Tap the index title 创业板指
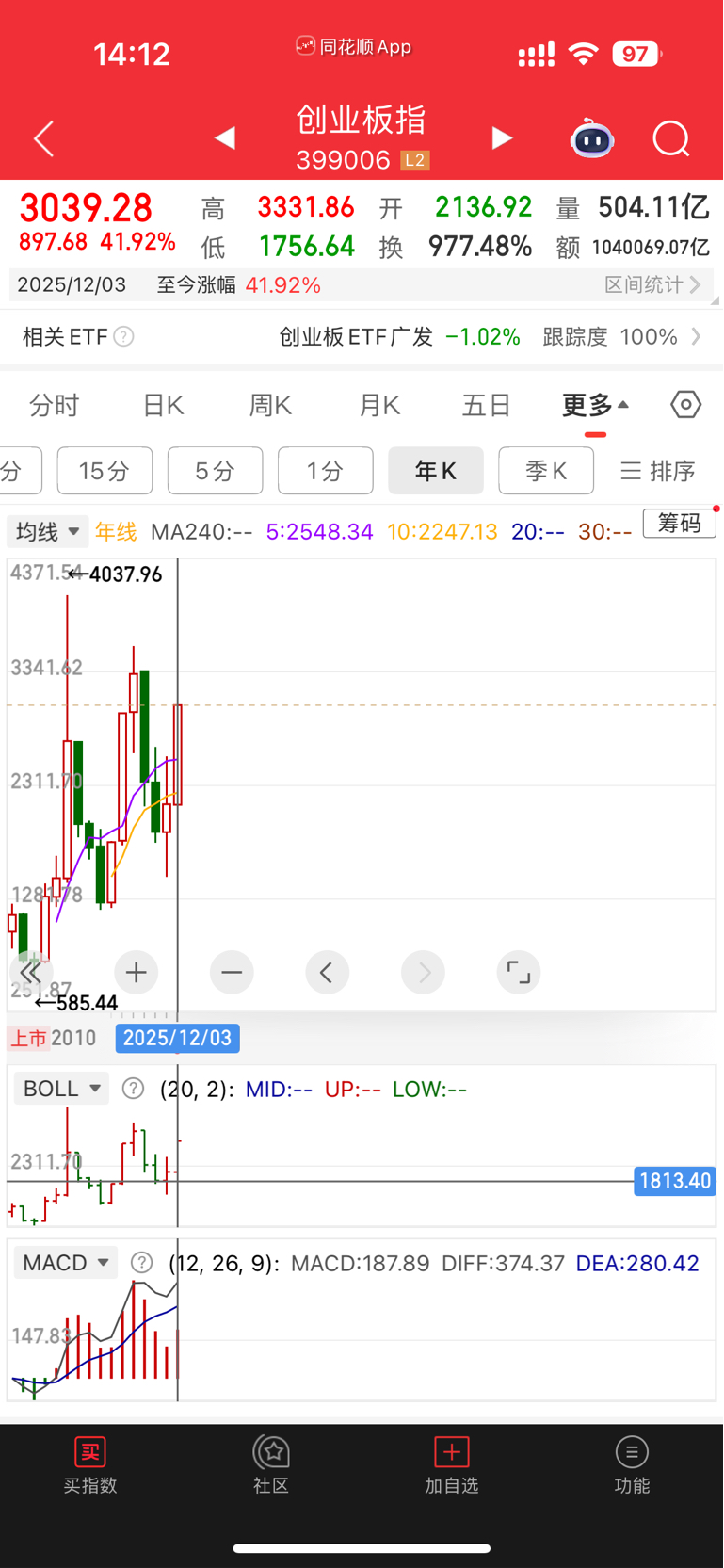 coord(362,120)
